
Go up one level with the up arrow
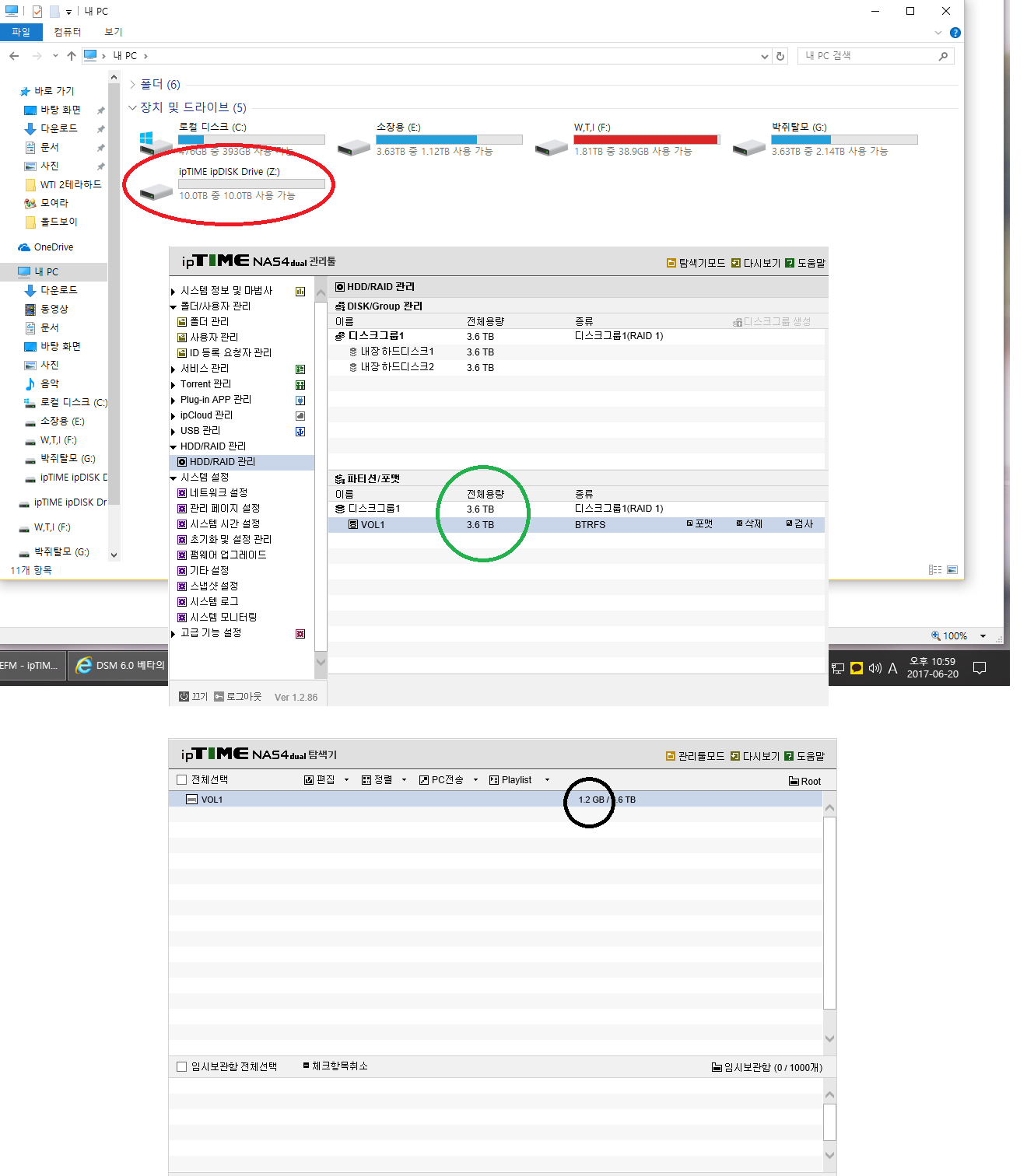(x=72, y=56)
